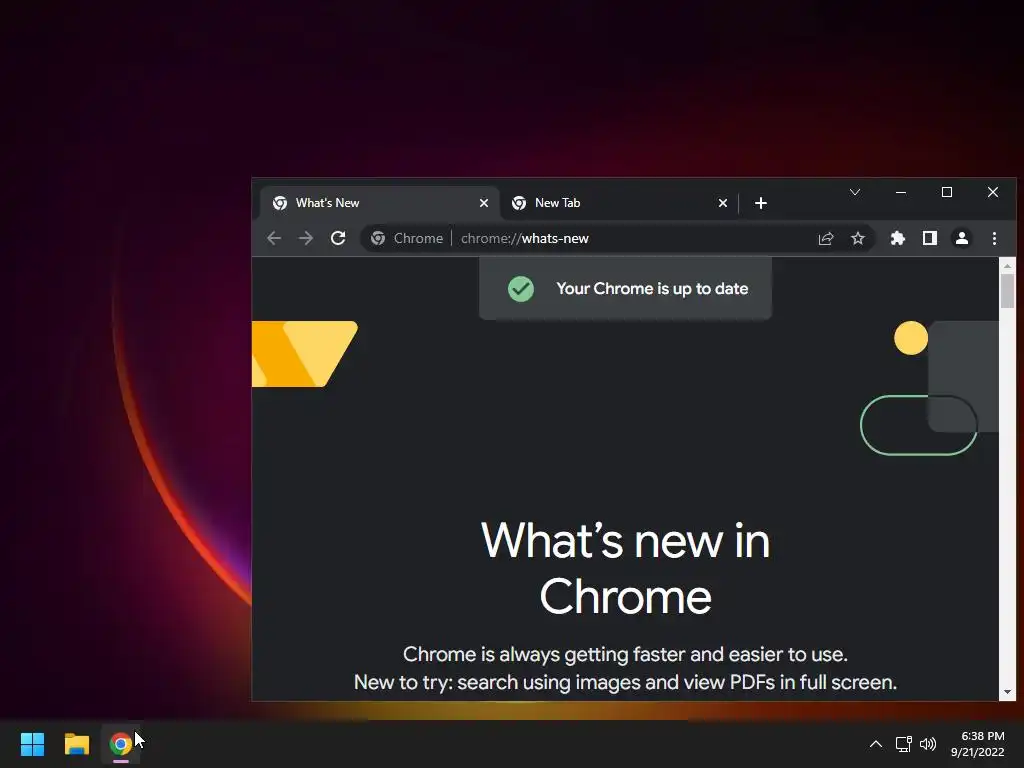Share this page icon in address bar
This screenshot has height=768, width=1024.
tap(825, 238)
